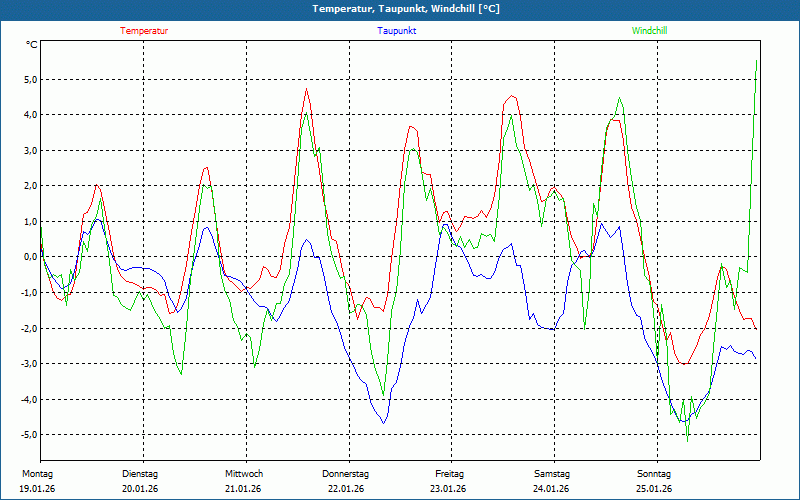The height and width of the screenshot is (500, 800).
Task: Click the Montag day label
Action: 36,474
